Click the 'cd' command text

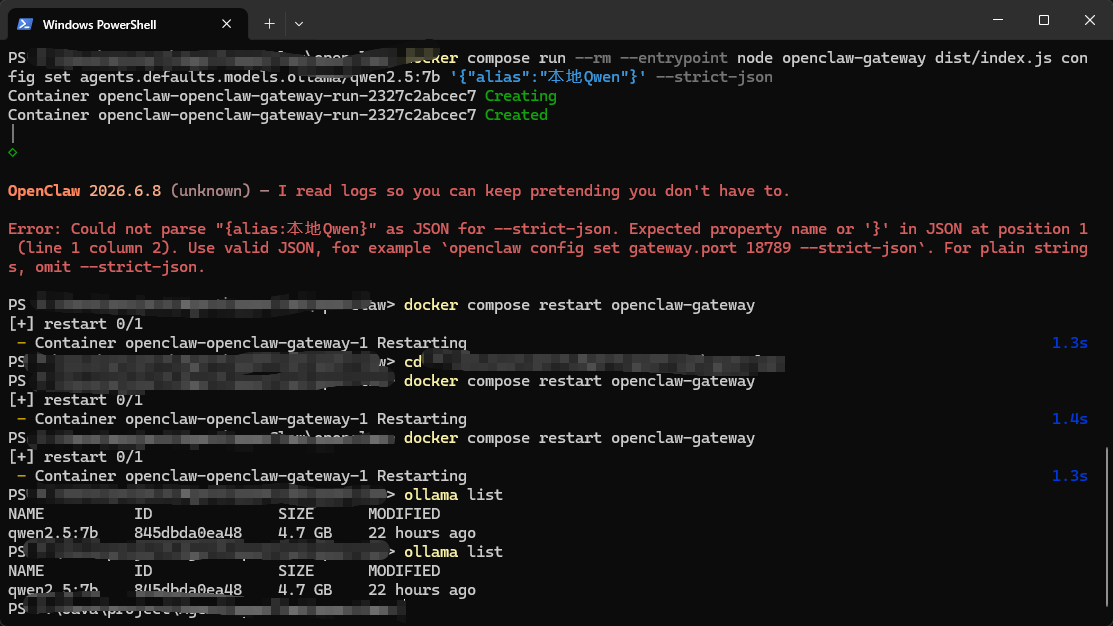413,362
